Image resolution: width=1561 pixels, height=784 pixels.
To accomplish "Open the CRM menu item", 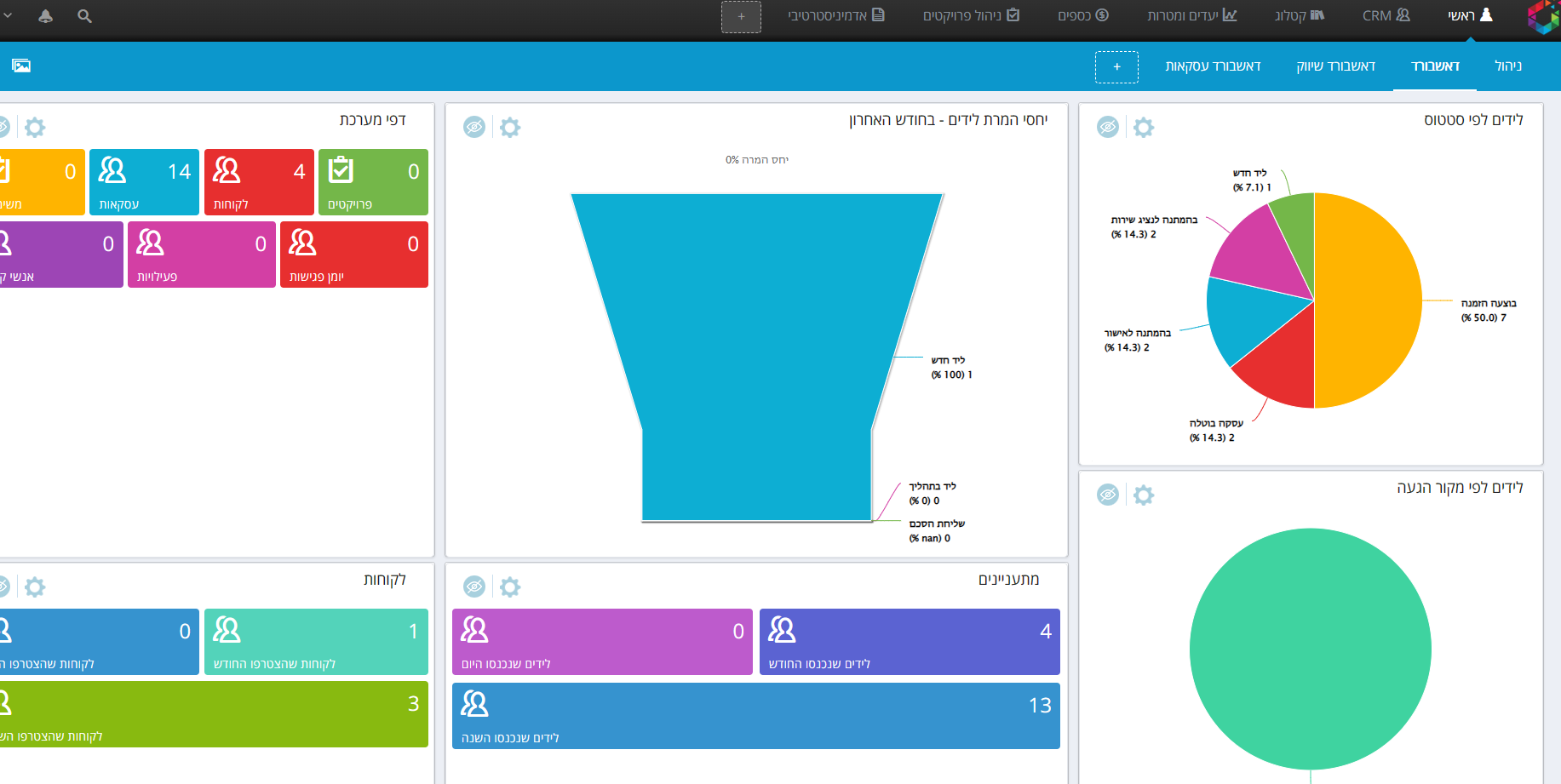I will pyautogui.click(x=1386, y=15).
